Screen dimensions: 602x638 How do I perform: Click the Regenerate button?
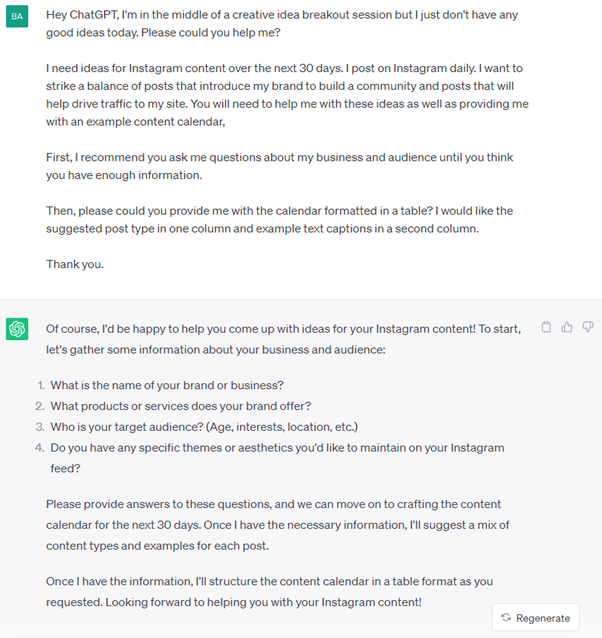click(x=536, y=618)
